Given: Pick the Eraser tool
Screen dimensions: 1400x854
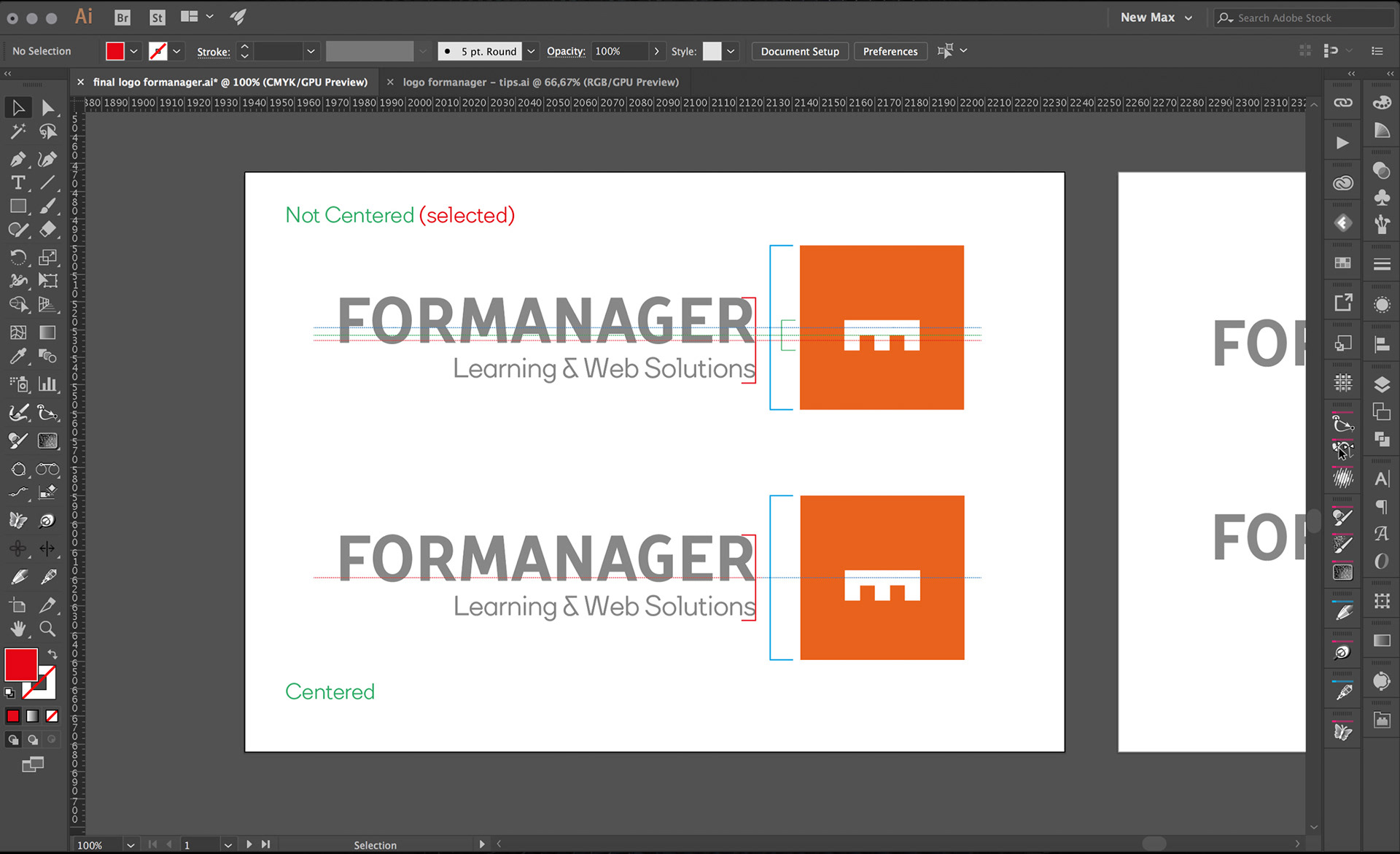Looking at the screenshot, I should point(47,230).
